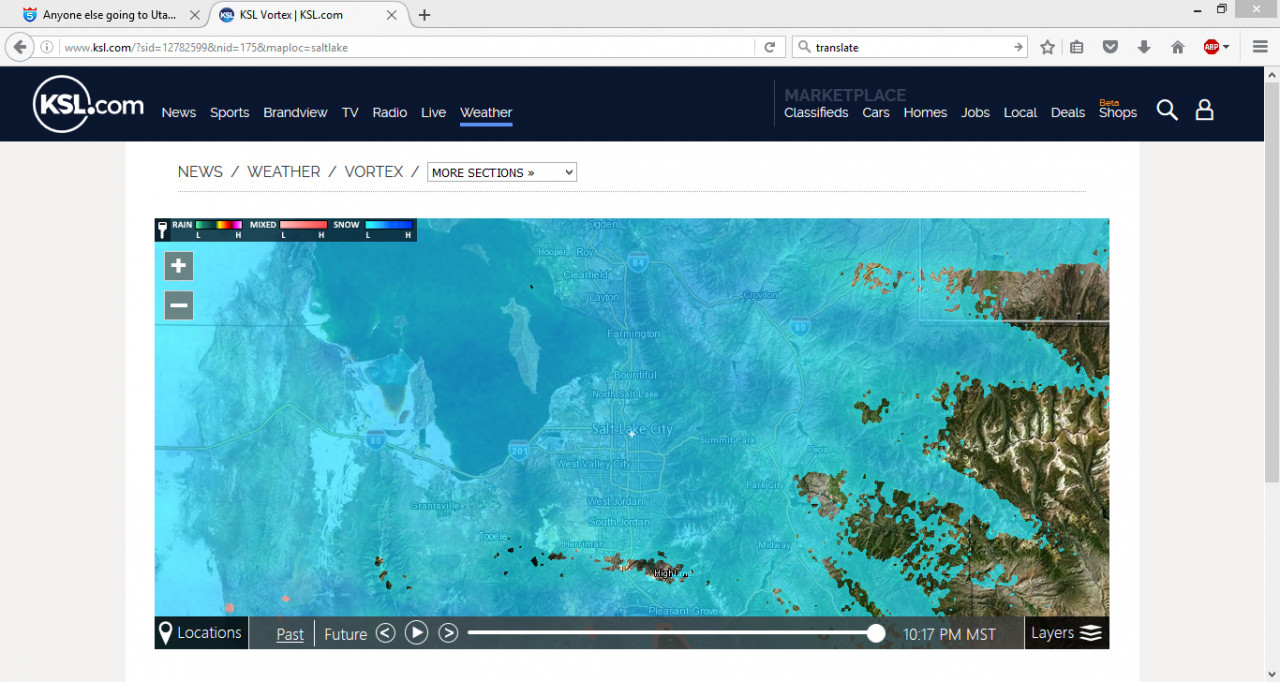Switch radar to Future mode

(345, 634)
